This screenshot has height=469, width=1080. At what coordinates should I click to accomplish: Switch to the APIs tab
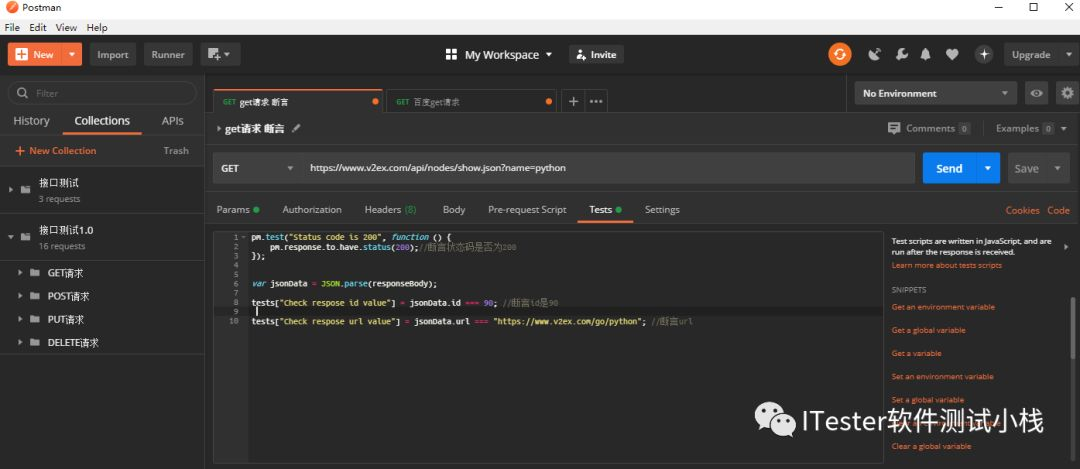pos(173,121)
